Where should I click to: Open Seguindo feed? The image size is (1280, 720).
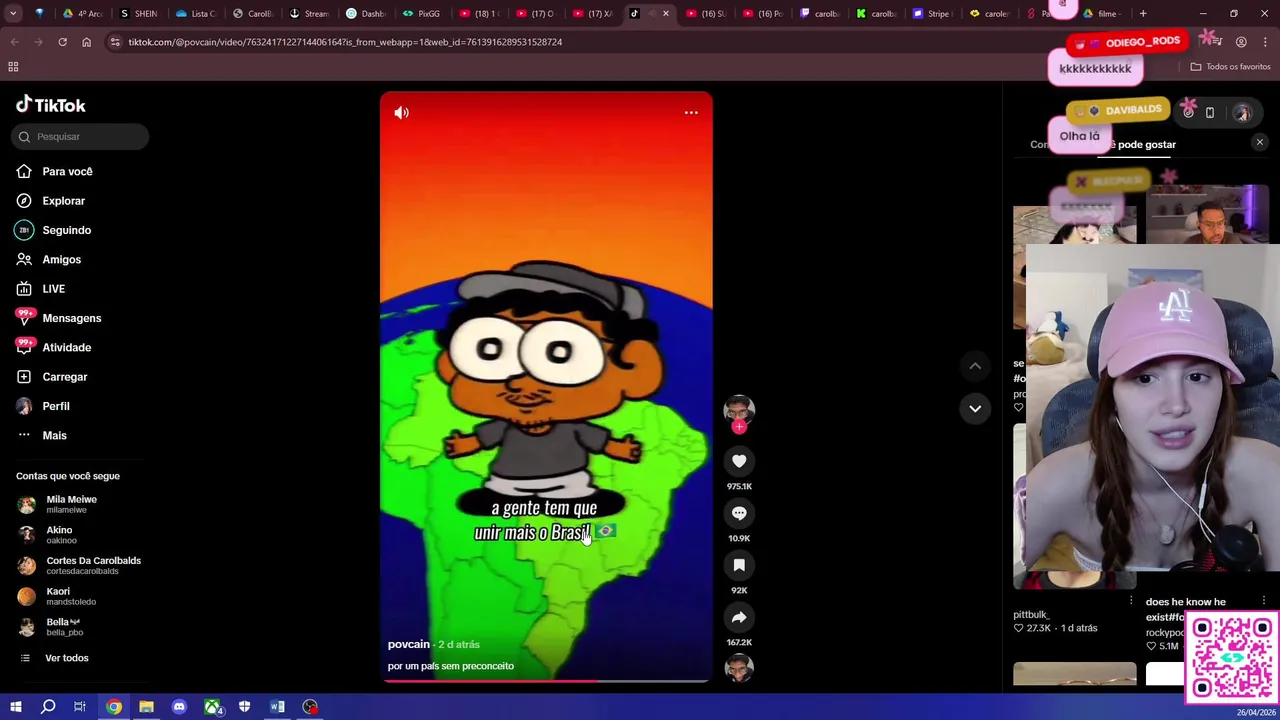point(67,230)
